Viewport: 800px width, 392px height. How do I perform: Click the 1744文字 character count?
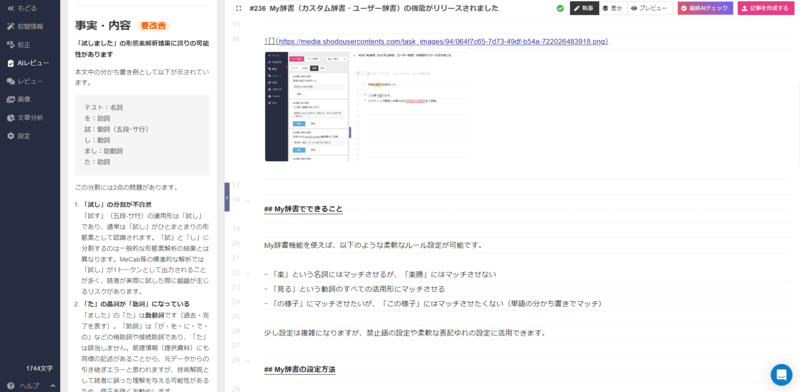[x=39, y=369]
